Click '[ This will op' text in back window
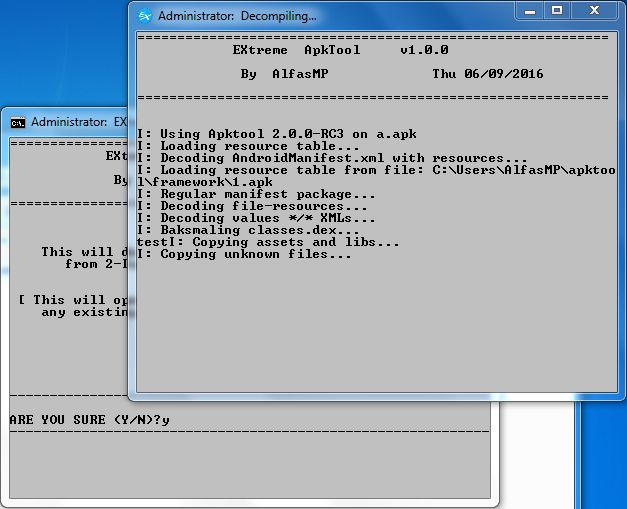 point(73,300)
